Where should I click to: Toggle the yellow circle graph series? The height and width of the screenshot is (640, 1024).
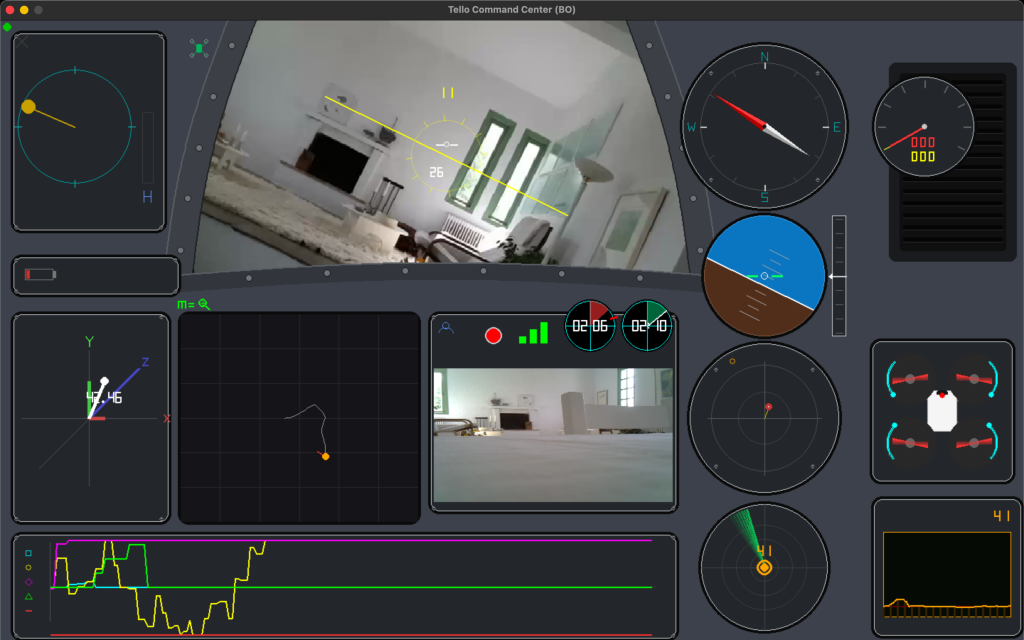[x=28, y=567]
